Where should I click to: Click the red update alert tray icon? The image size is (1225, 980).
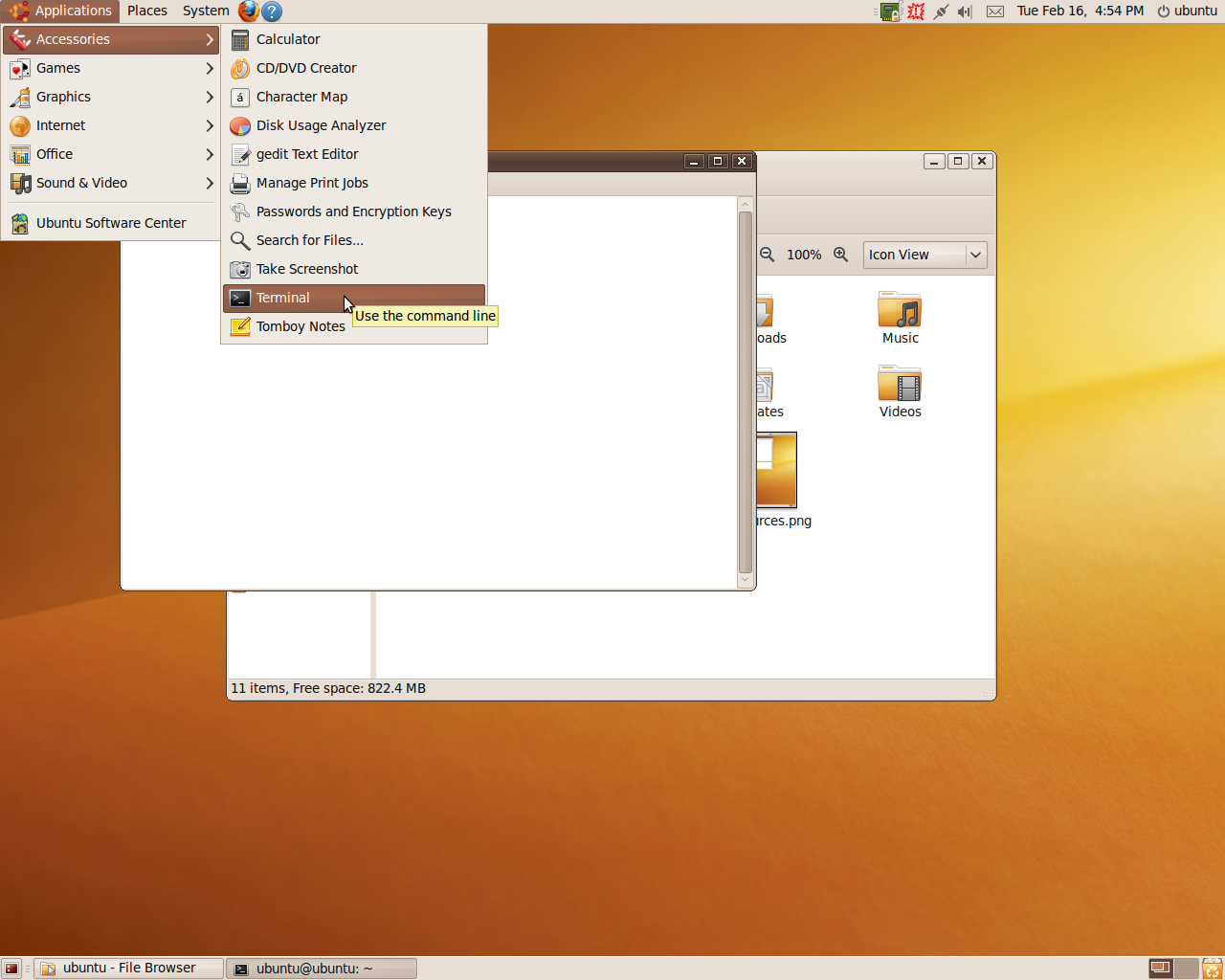pyautogui.click(x=915, y=11)
